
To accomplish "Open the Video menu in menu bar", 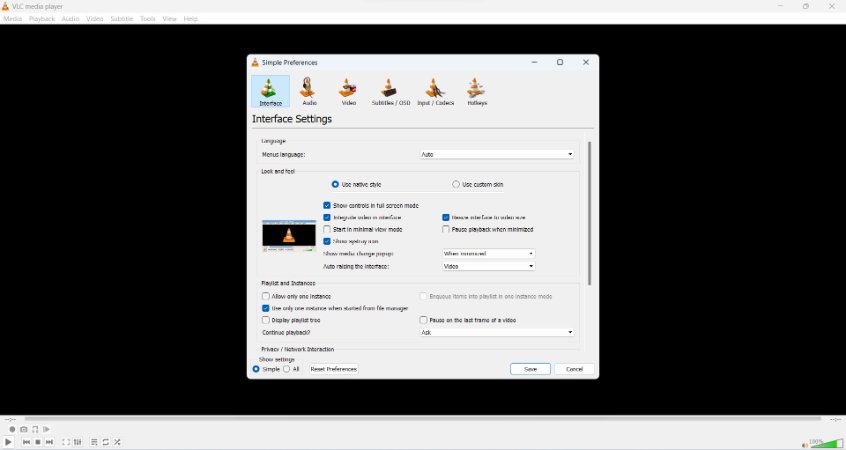I will [94, 19].
